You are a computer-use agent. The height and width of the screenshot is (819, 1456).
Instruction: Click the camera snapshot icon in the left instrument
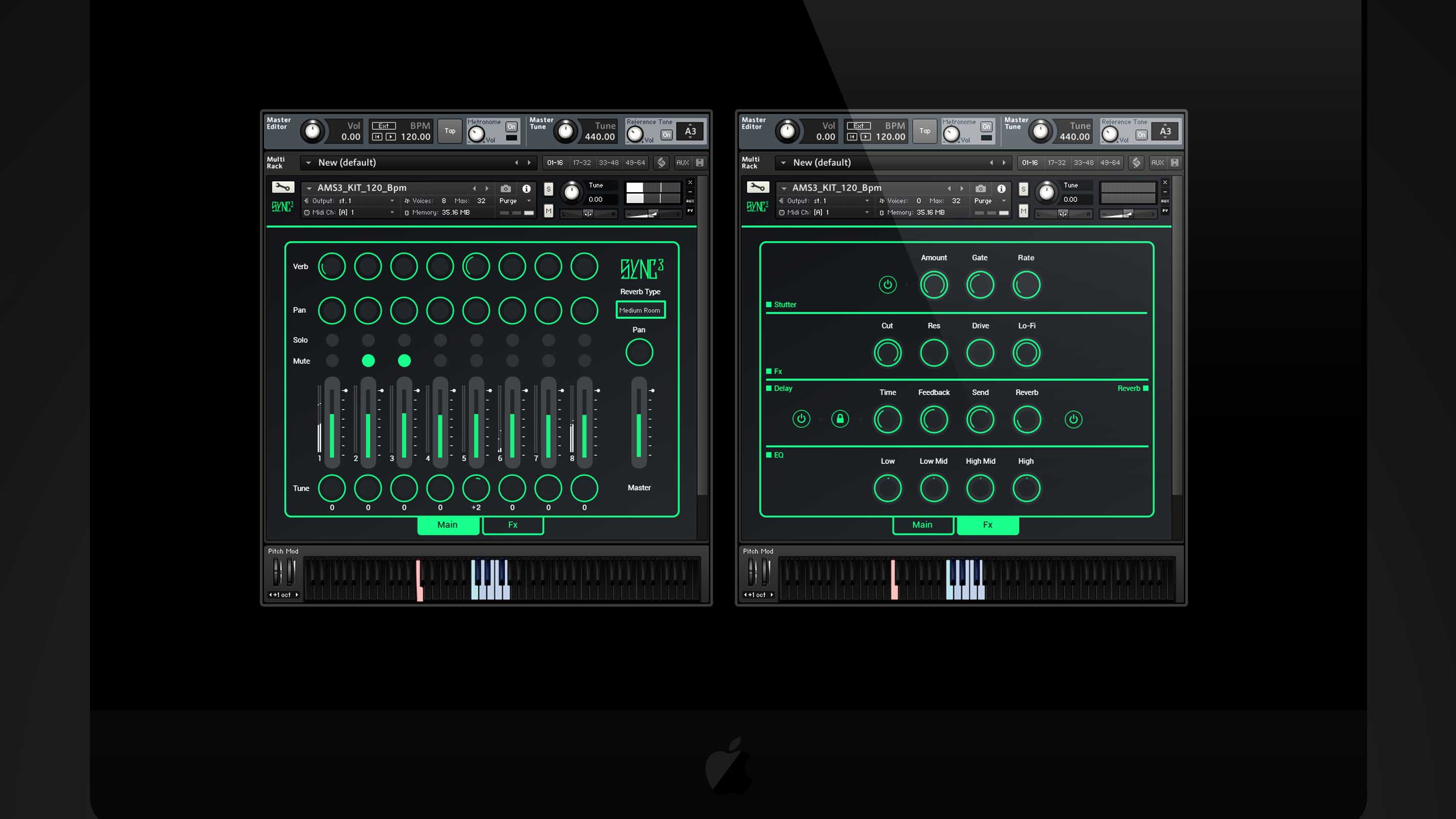(505, 188)
